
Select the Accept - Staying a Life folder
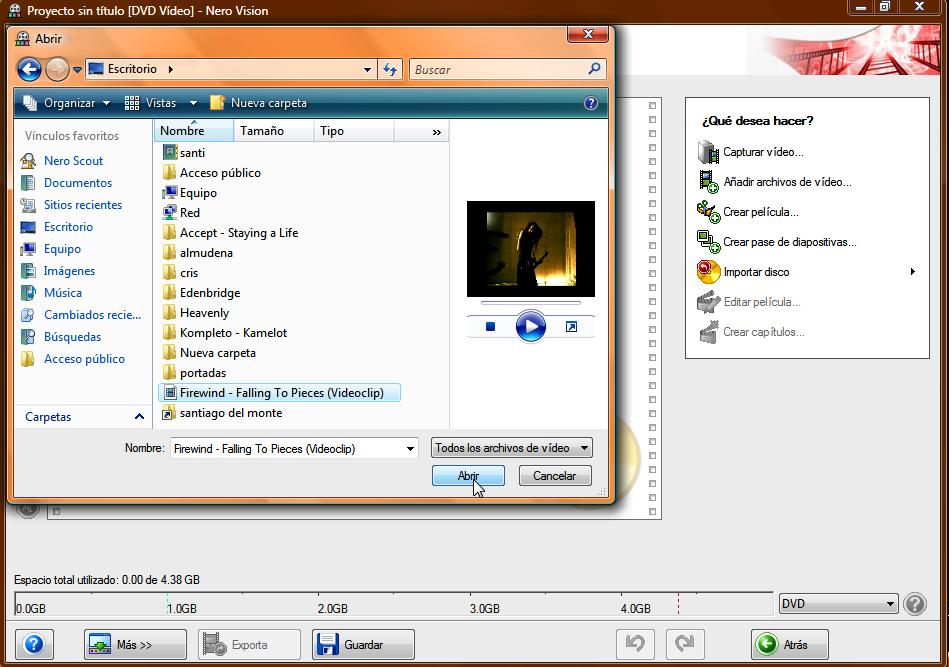coord(230,232)
